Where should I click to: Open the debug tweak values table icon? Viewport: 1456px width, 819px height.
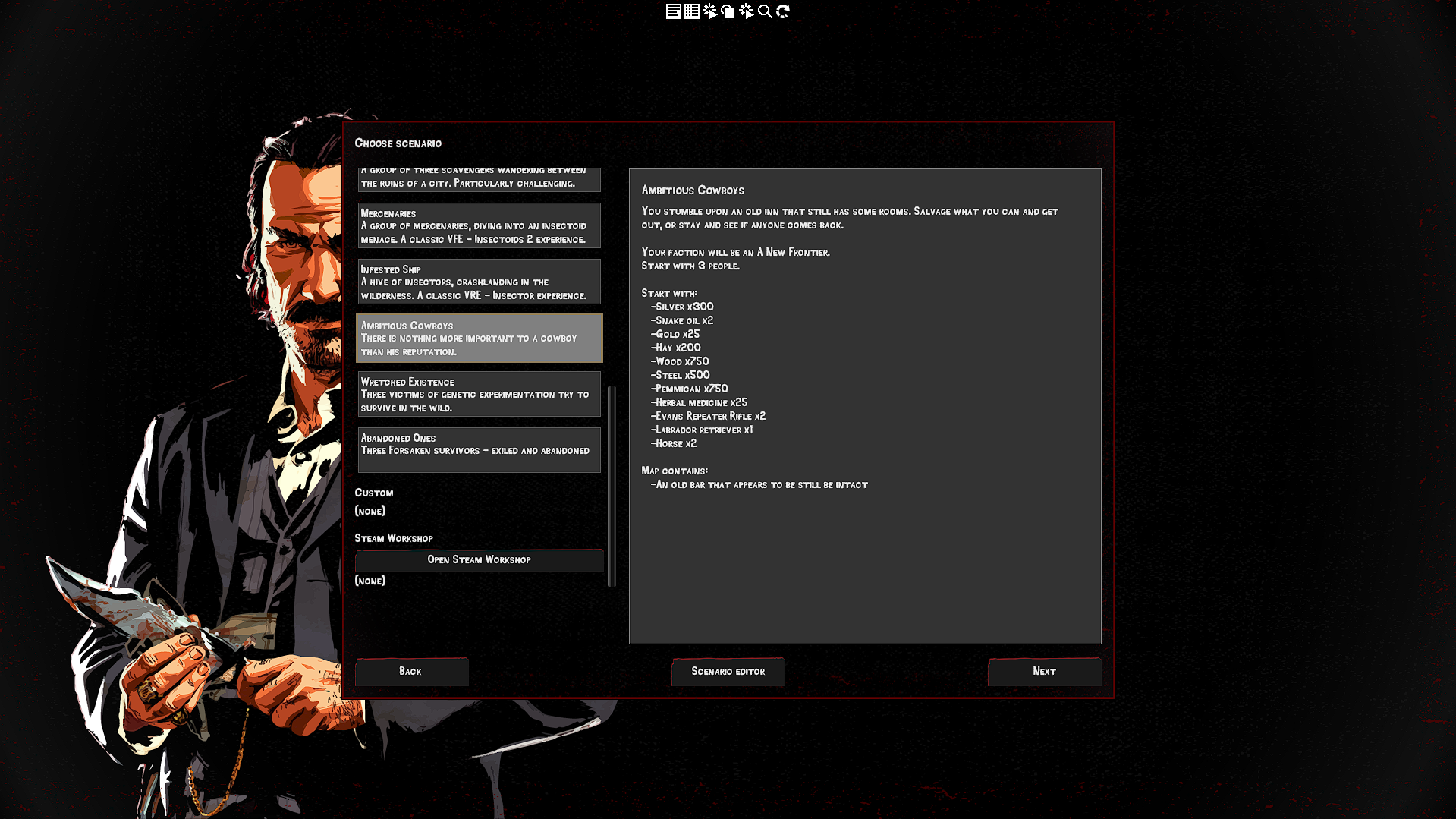(x=691, y=11)
